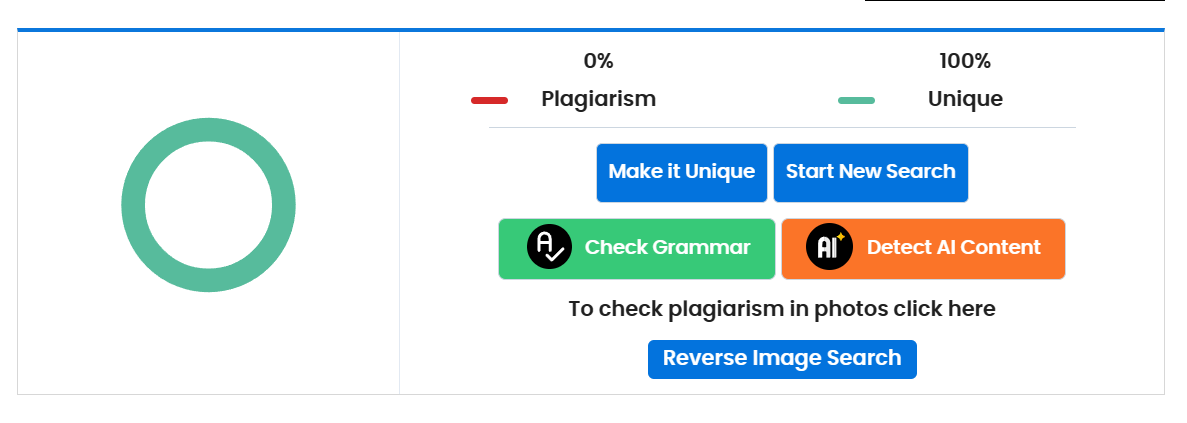Click the green Unique legend marker

[x=856, y=100]
